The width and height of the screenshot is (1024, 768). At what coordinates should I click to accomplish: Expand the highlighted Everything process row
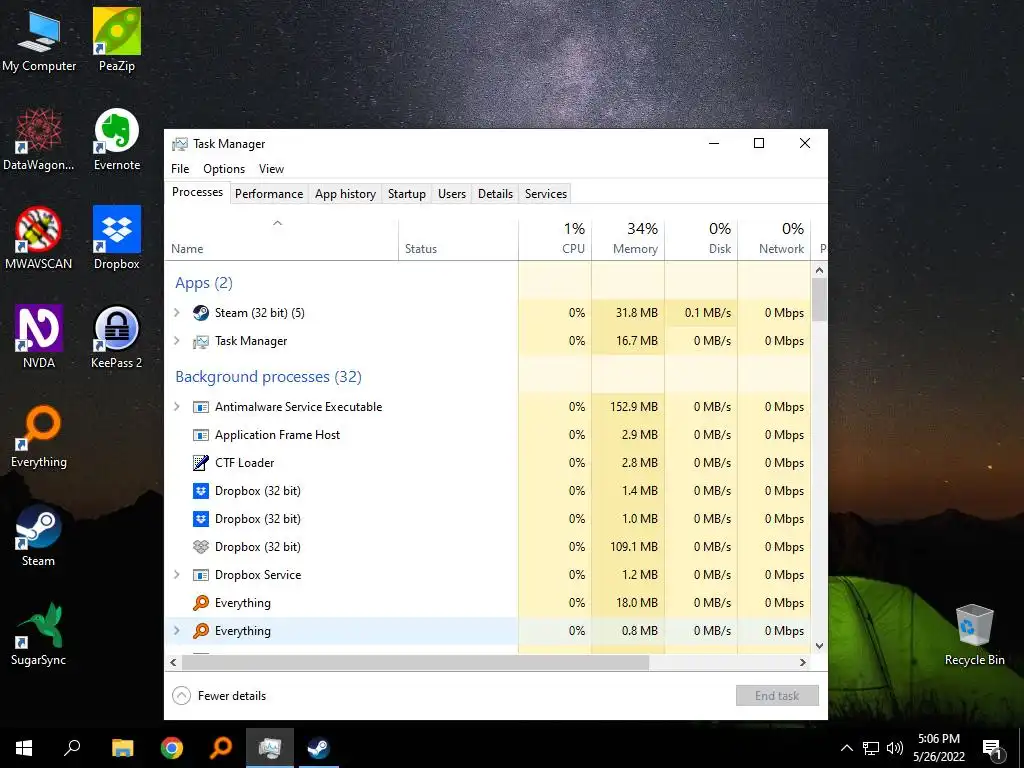click(x=176, y=631)
